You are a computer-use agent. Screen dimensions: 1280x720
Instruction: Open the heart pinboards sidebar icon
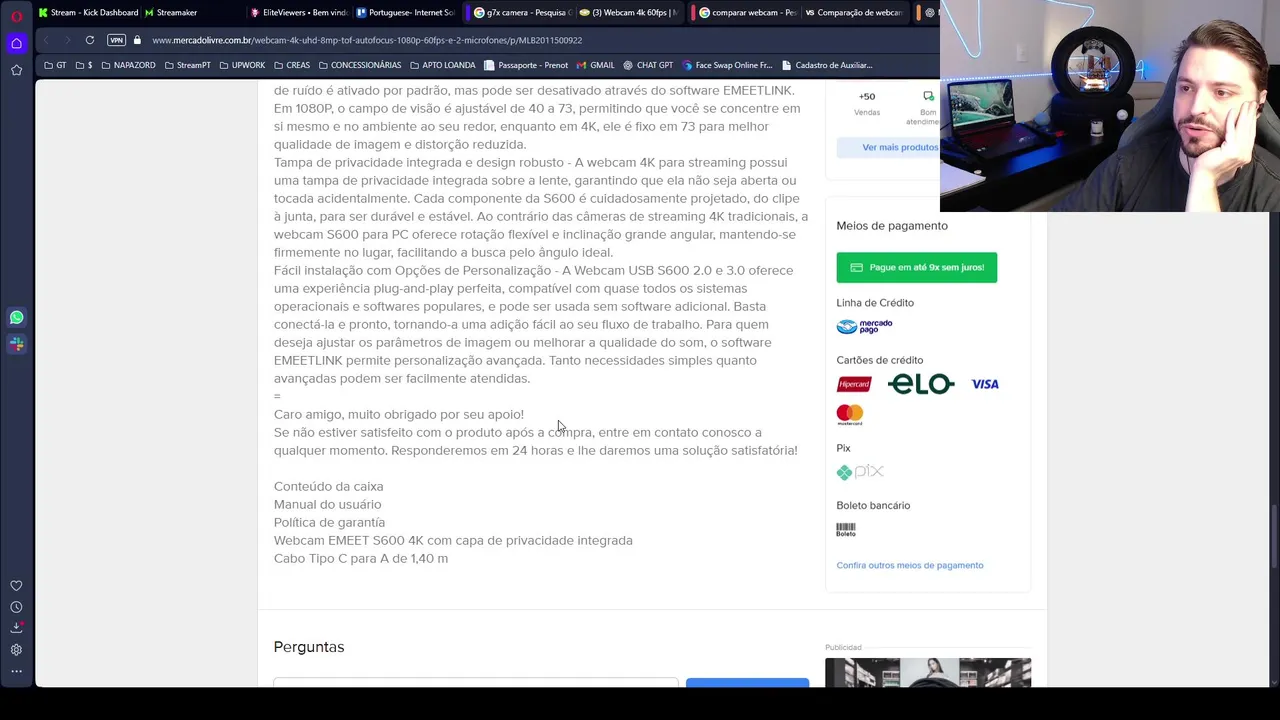[16, 586]
